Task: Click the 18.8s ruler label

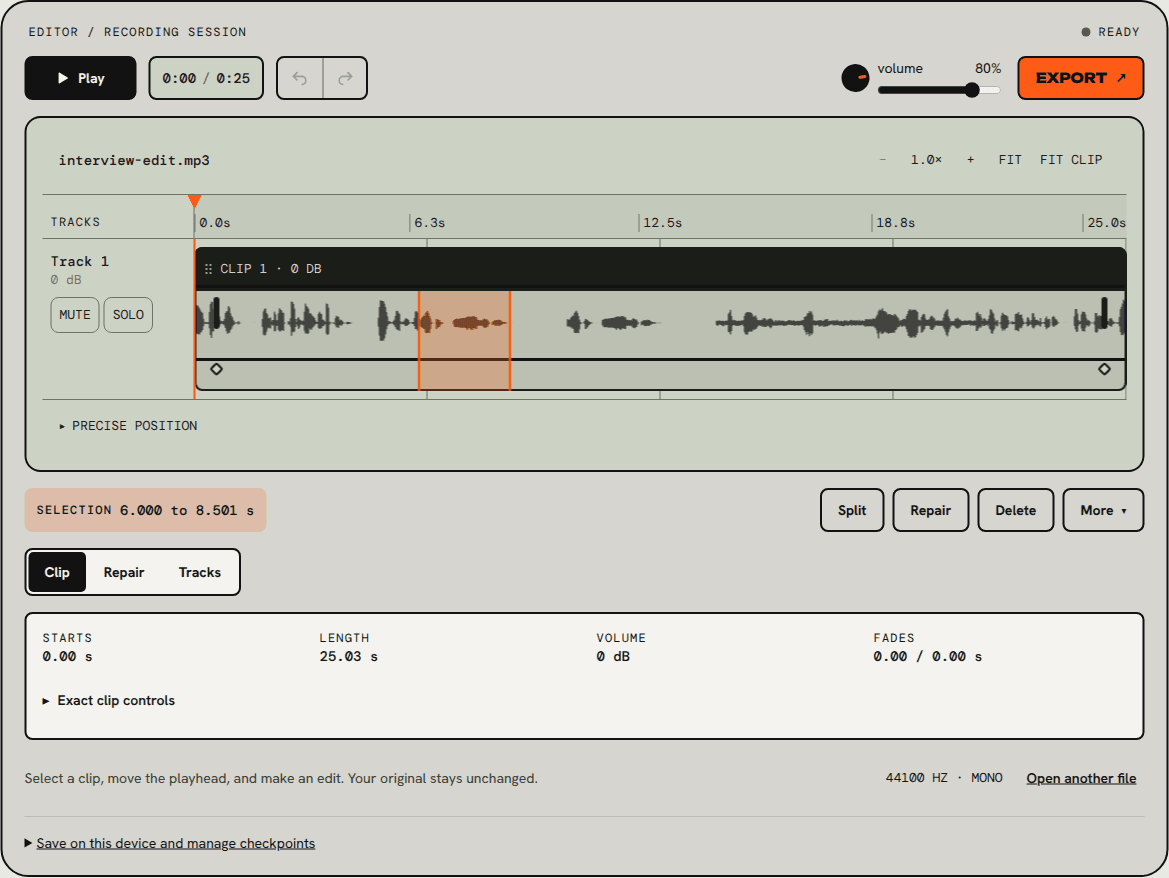Action: pos(895,223)
